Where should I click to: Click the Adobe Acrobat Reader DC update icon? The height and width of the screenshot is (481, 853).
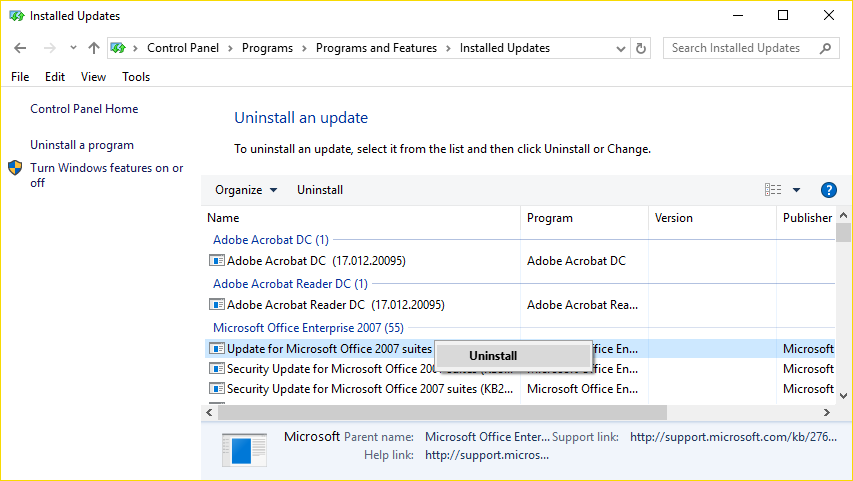click(x=217, y=305)
